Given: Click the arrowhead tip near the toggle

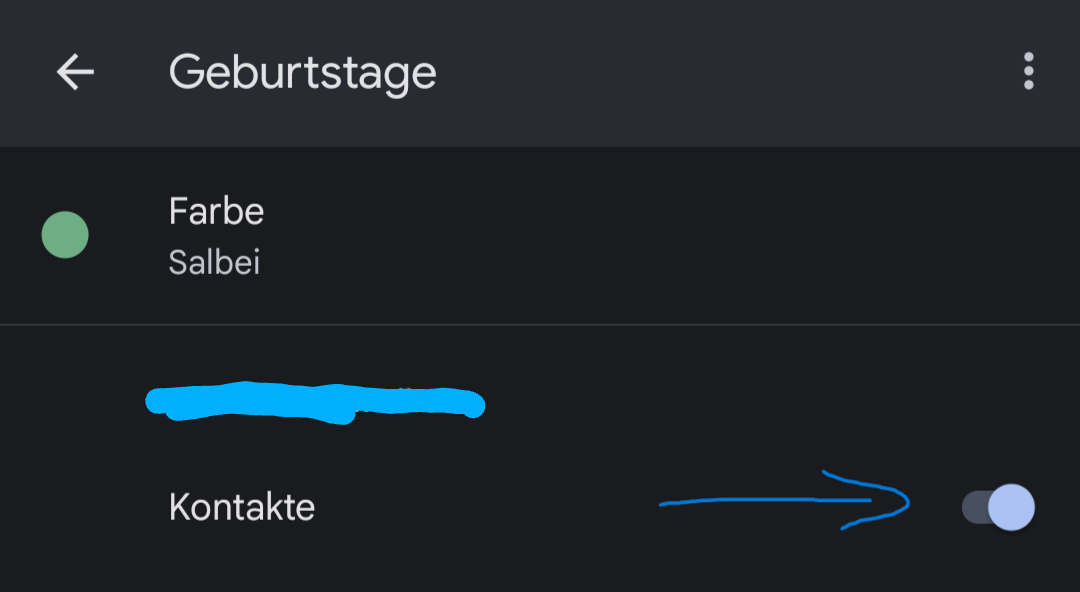Looking at the screenshot, I should pos(903,501).
